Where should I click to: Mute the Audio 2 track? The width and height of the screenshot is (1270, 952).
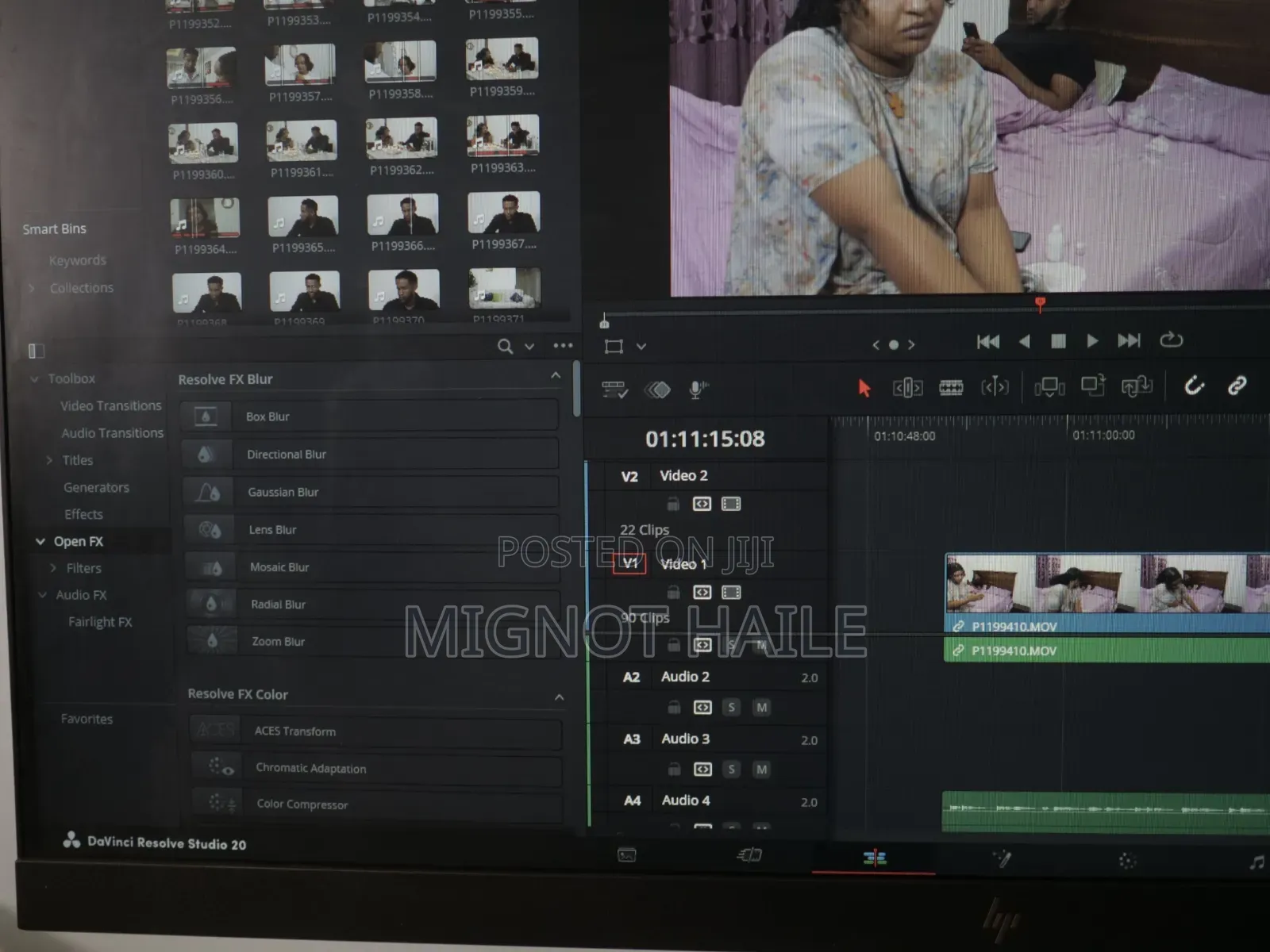[x=761, y=707]
